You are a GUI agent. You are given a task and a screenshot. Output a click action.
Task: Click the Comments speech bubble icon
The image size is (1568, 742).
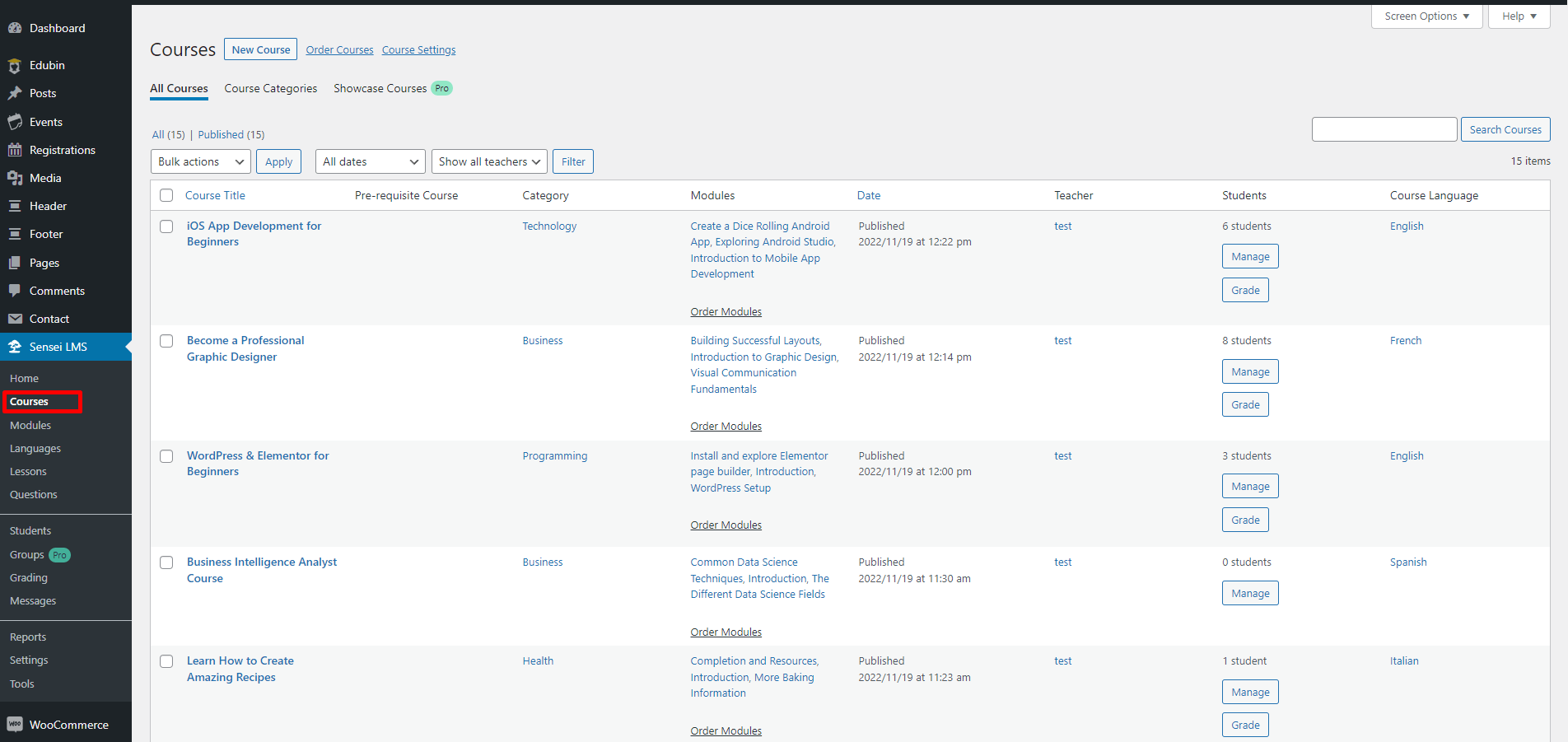click(x=15, y=291)
